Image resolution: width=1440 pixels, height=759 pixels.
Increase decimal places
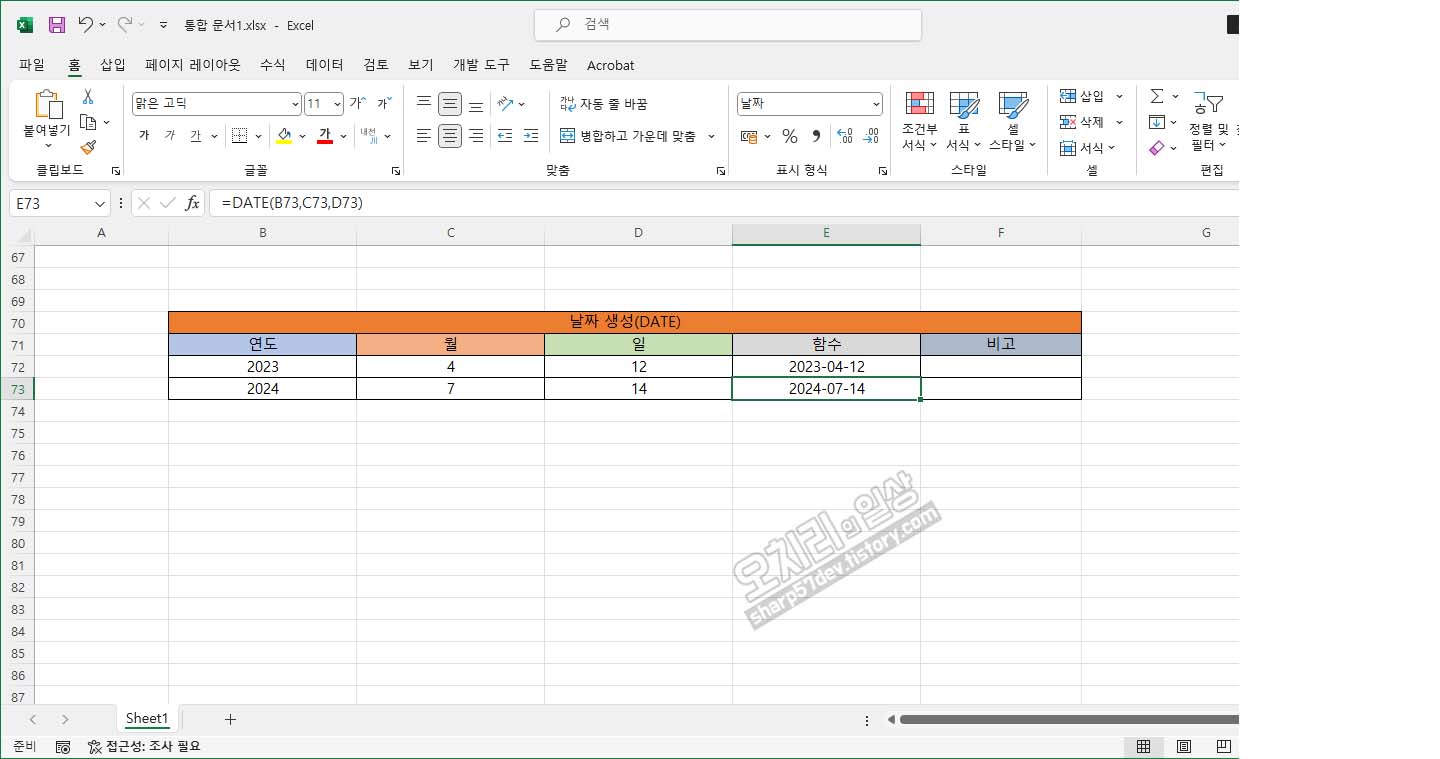click(844, 136)
